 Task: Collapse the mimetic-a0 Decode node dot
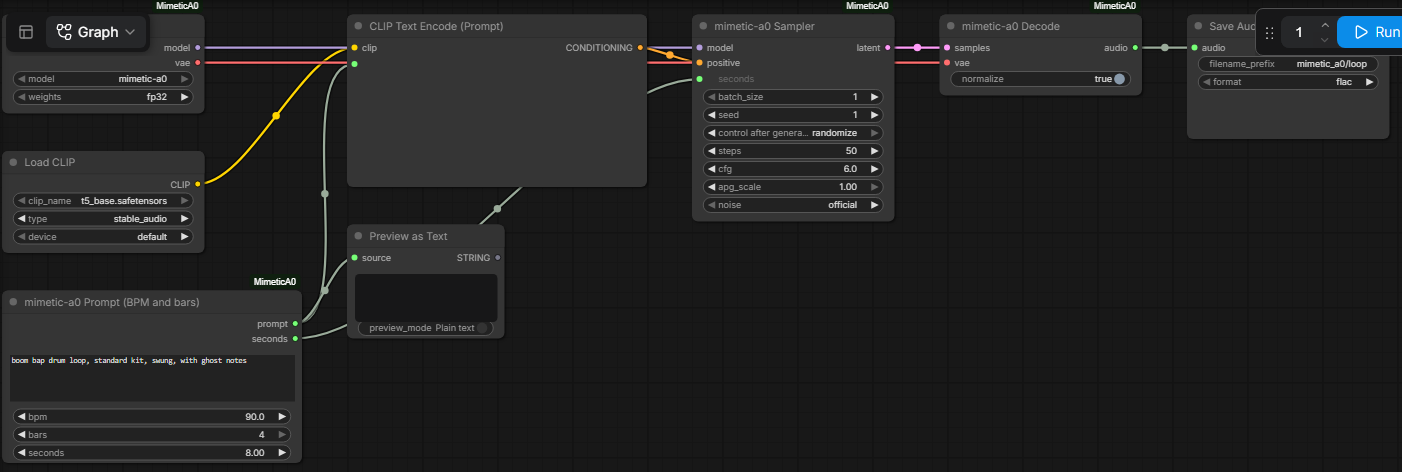951,26
